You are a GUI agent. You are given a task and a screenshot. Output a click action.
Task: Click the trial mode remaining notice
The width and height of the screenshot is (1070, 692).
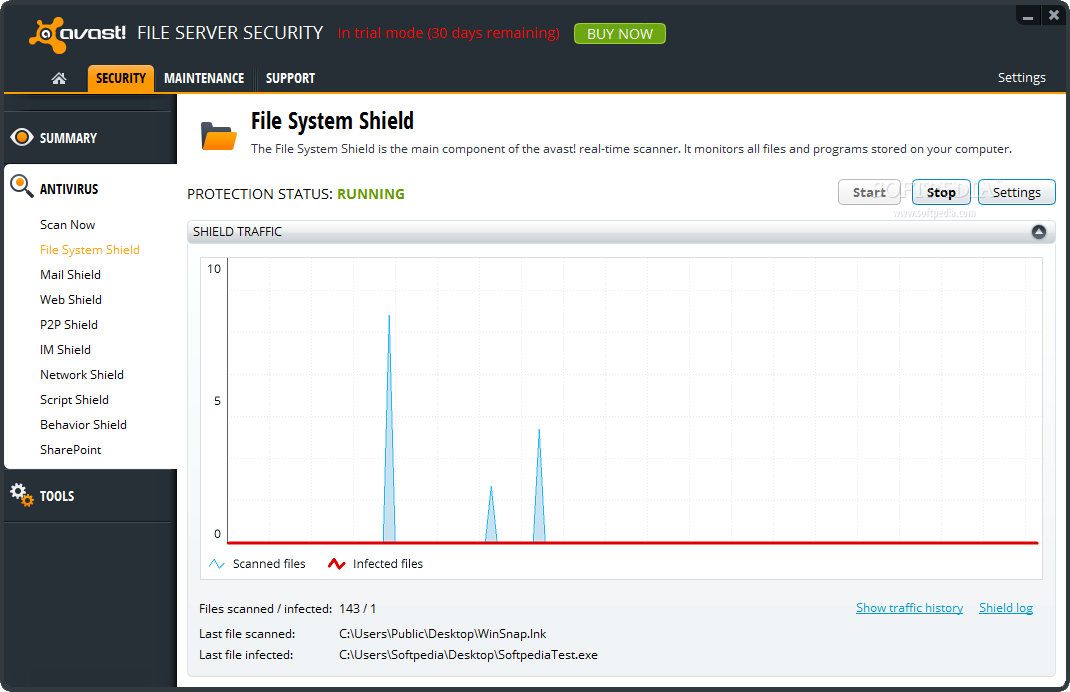coord(448,33)
